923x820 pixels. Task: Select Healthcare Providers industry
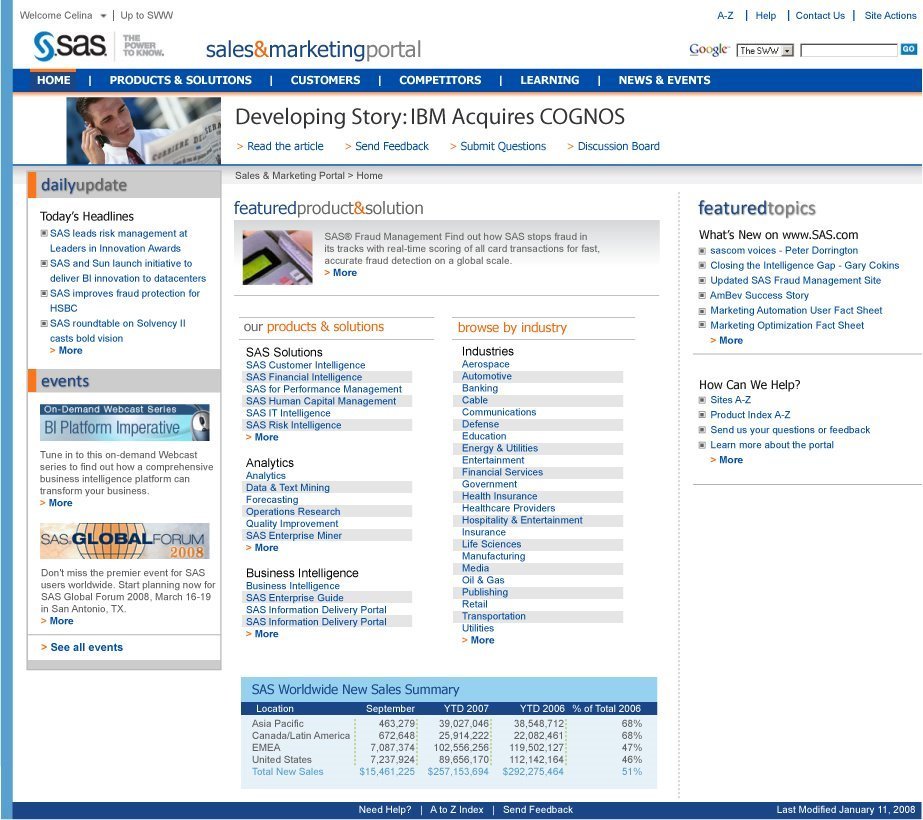pos(509,508)
